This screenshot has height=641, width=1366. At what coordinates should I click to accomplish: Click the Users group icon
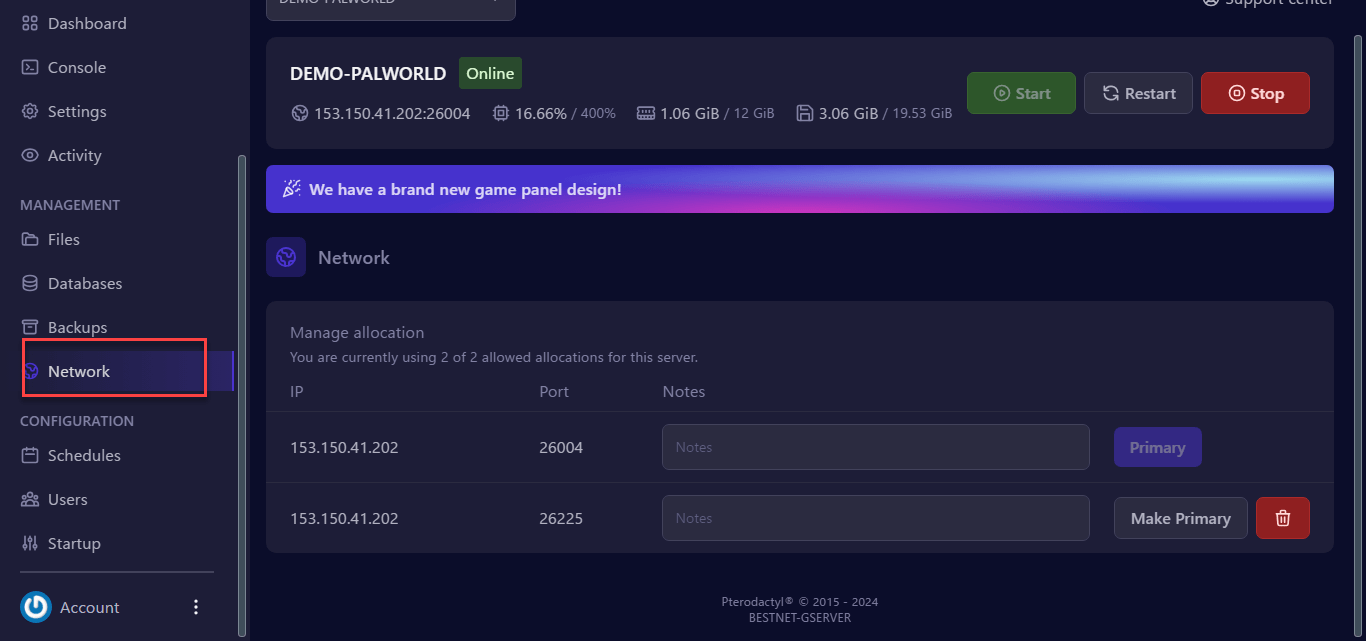(x=30, y=499)
